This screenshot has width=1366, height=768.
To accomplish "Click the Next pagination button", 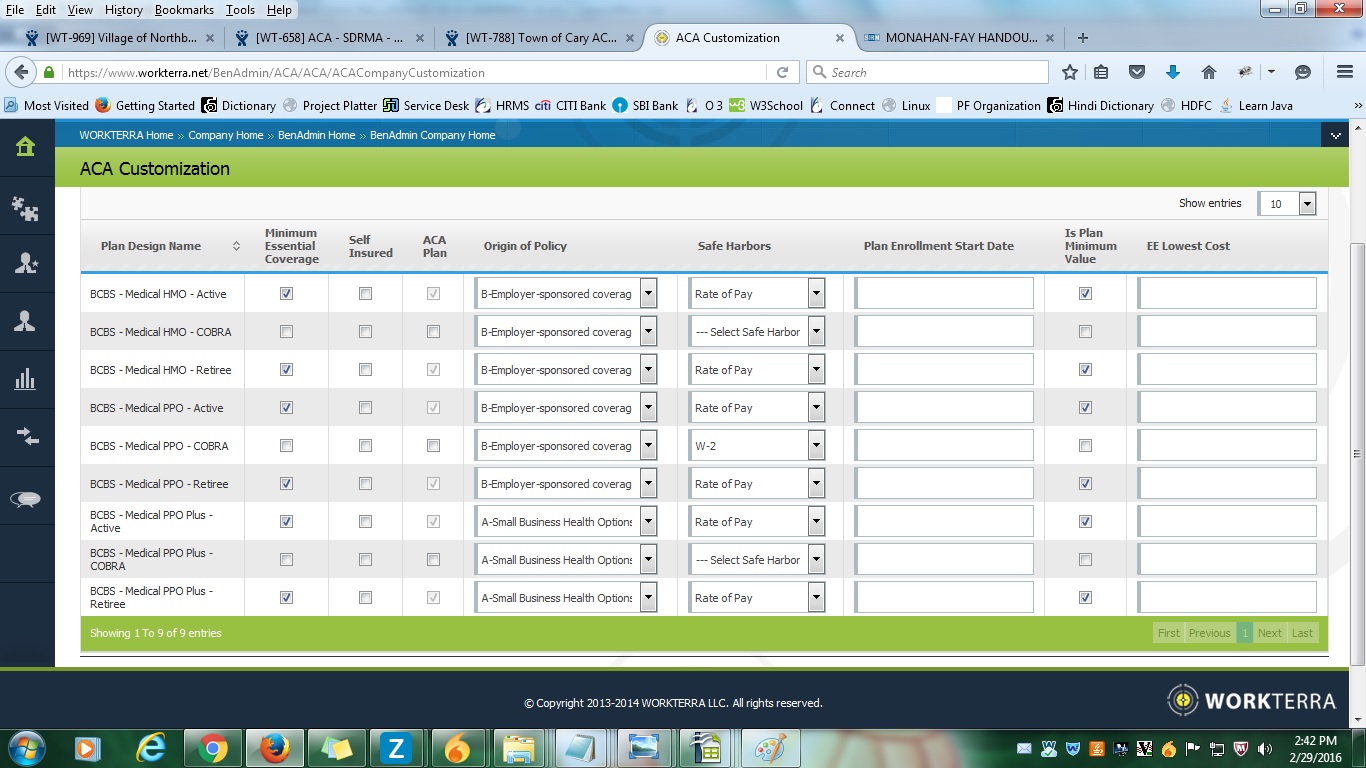I will 1269,633.
